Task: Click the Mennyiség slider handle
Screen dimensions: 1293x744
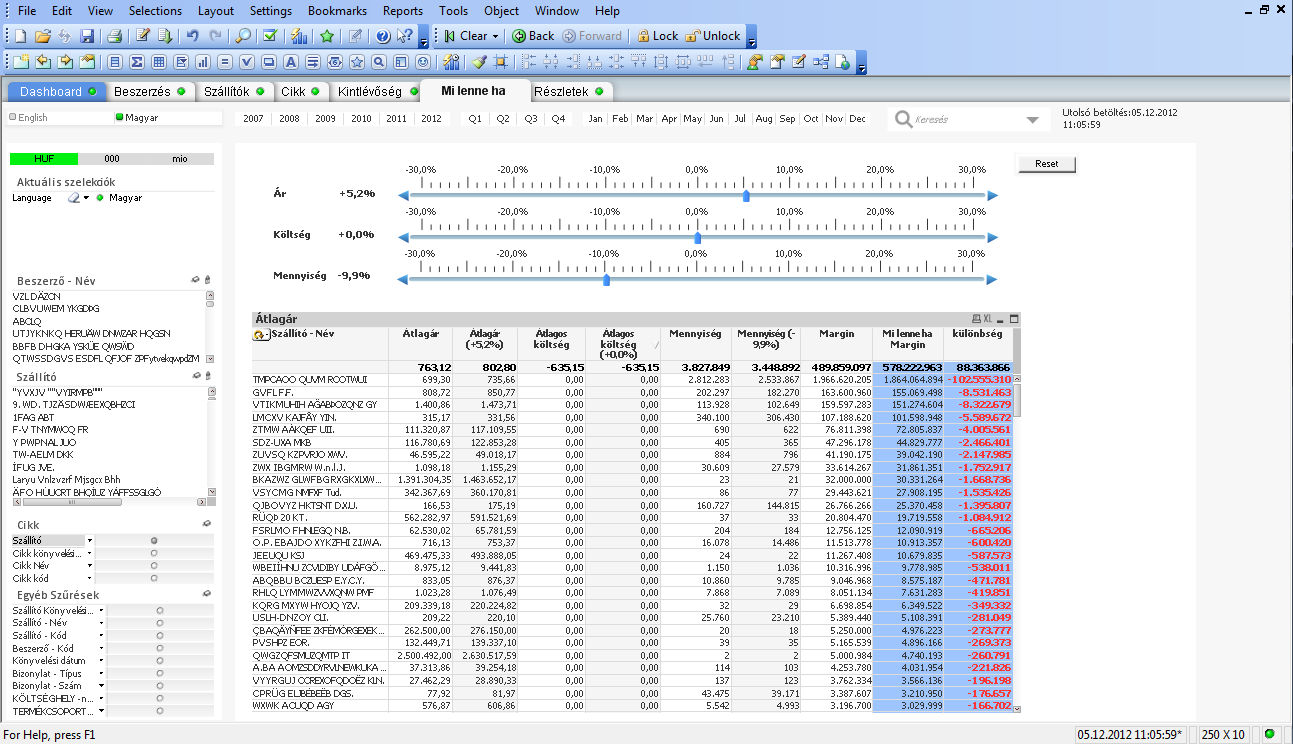Action: pos(606,280)
